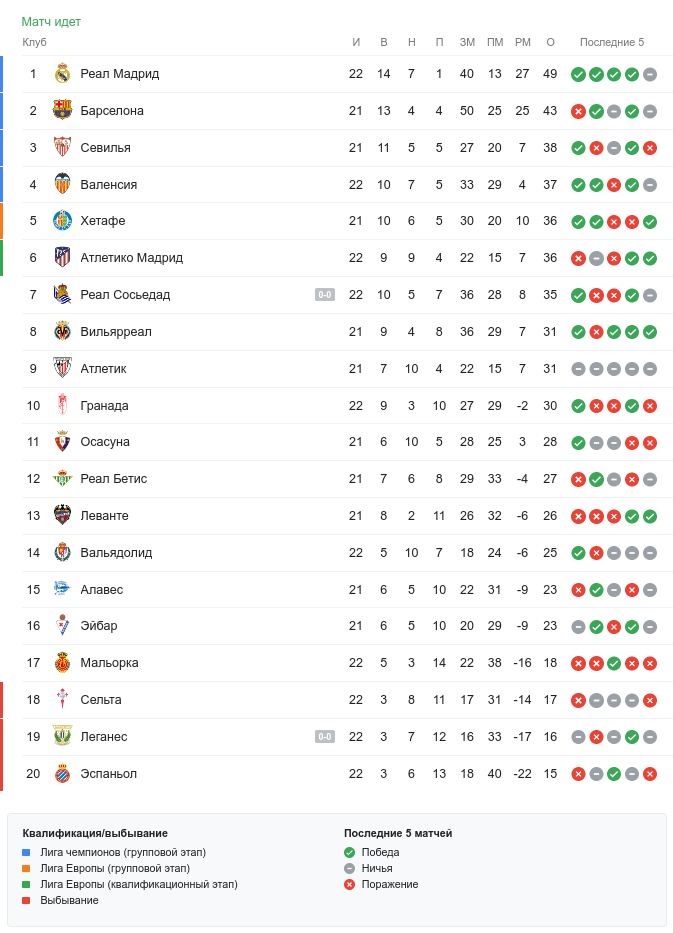Open the Реал Сосьедад team link

[x=125, y=295]
